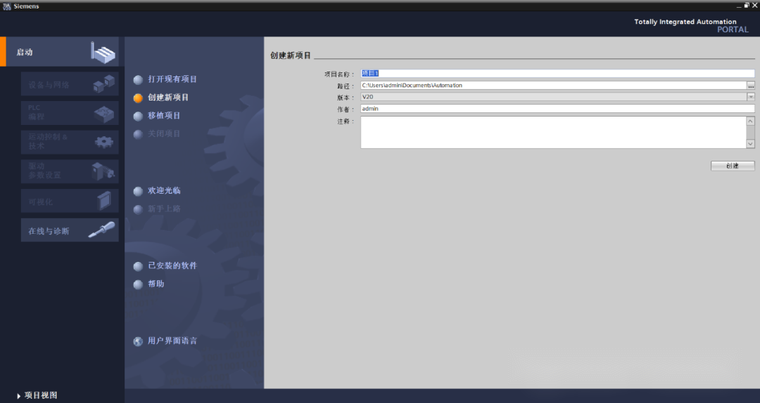Click the orange bullet beside 创建新项目

pos(138,98)
